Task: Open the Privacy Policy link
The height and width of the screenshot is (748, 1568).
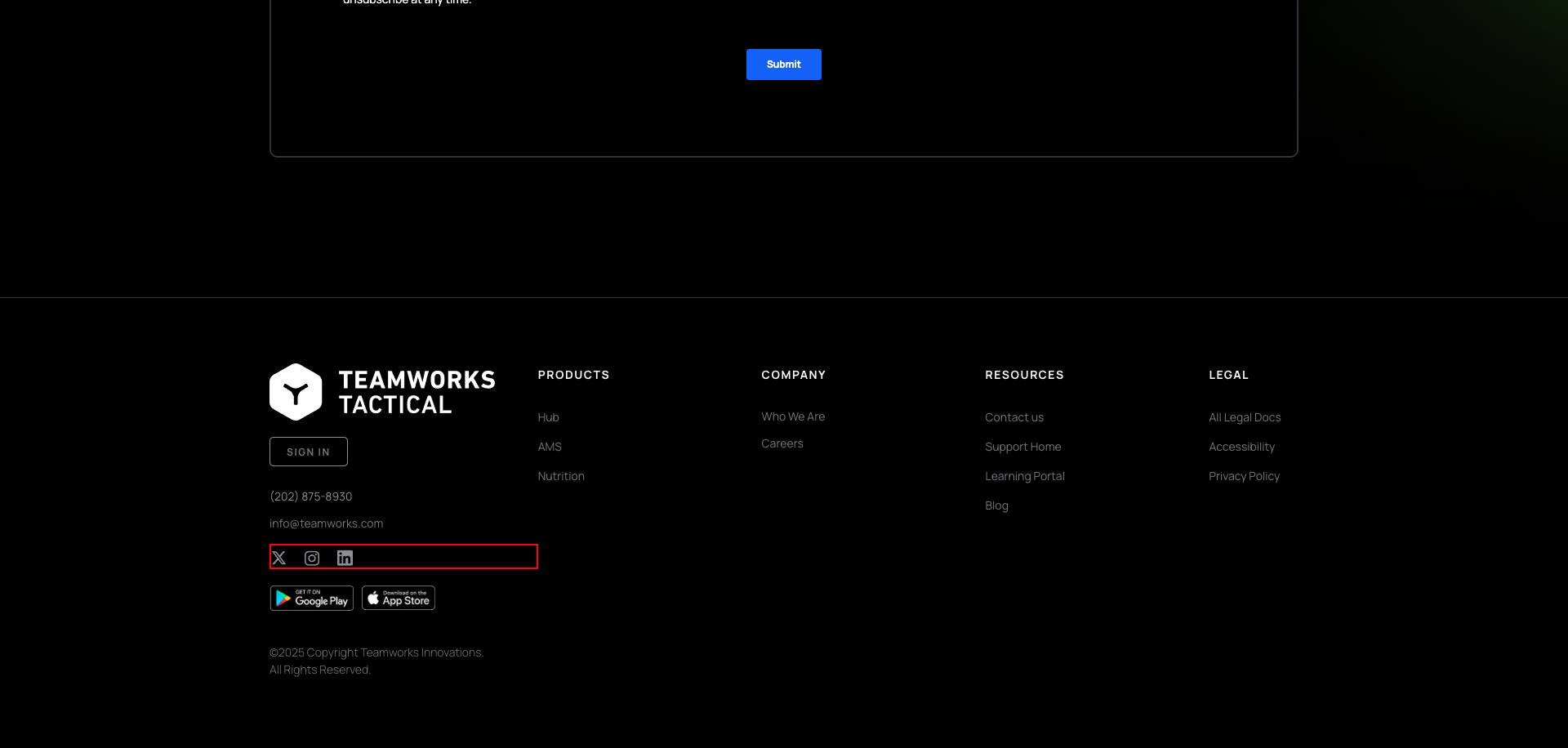Action: point(1244,476)
